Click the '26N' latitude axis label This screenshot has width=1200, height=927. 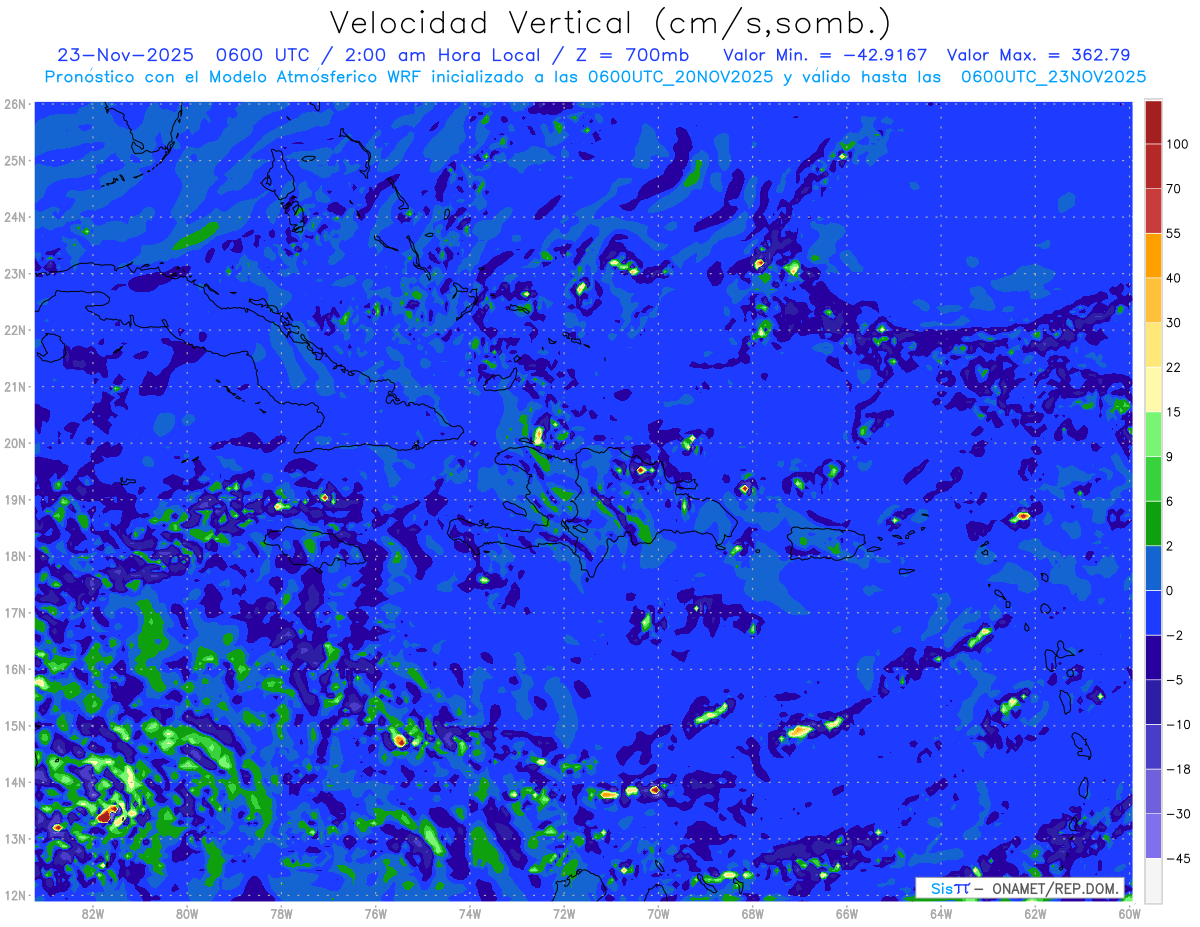(15, 104)
